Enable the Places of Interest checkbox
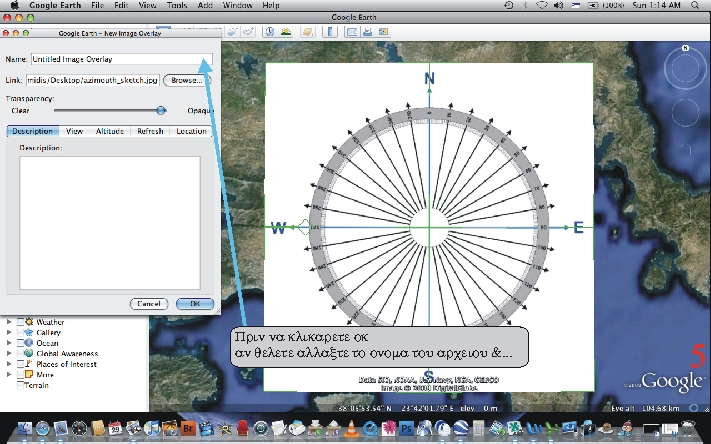 tap(20, 364)
